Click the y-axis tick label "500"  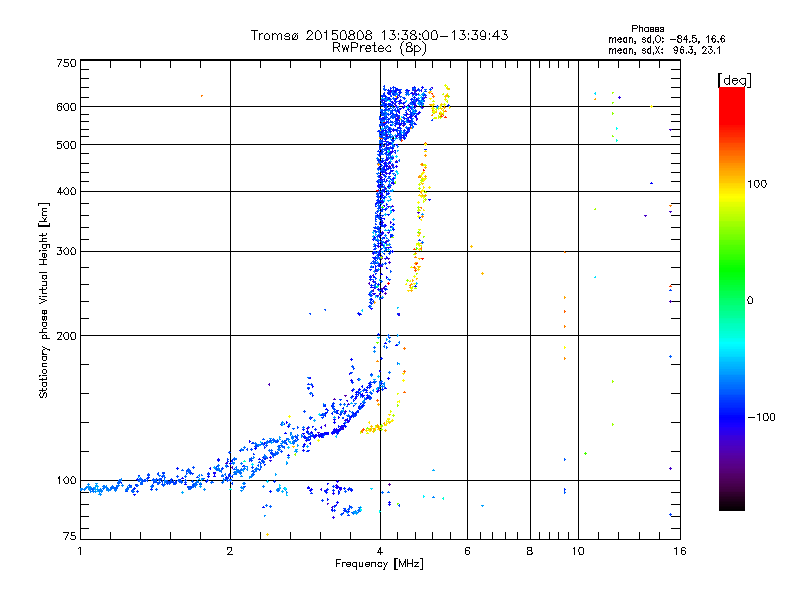(66, 145)
